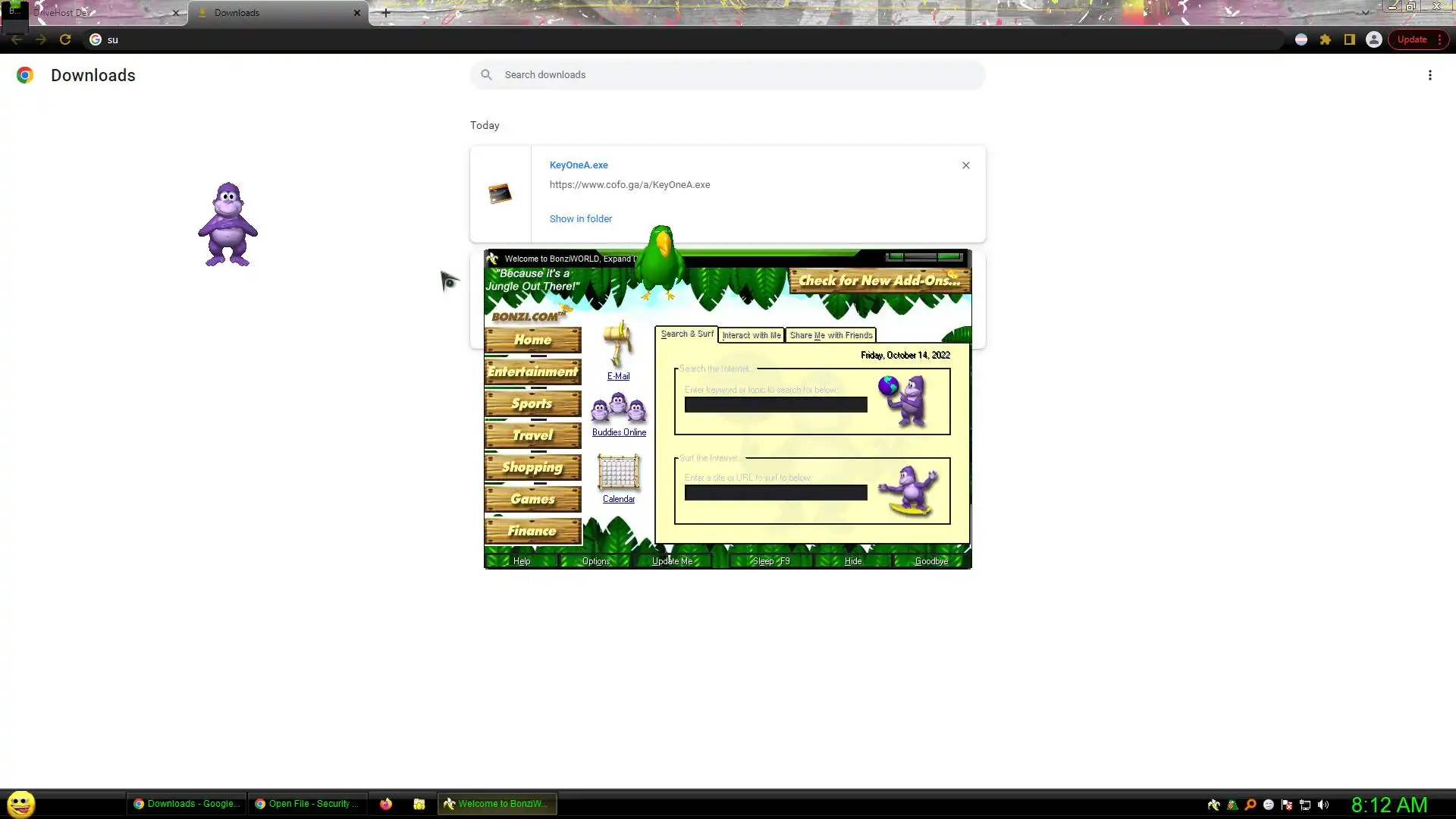Viewport: 1456px width, 819px height.
Task: Click the smiley start button
Action: pos(21,803)
